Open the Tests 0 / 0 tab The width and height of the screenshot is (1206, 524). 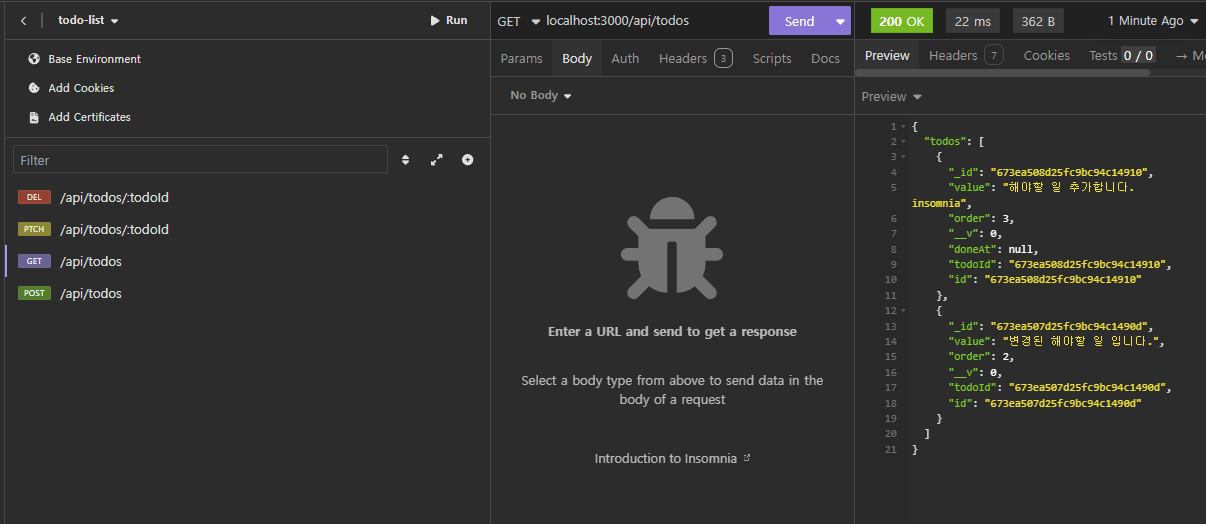[1123, 55]
